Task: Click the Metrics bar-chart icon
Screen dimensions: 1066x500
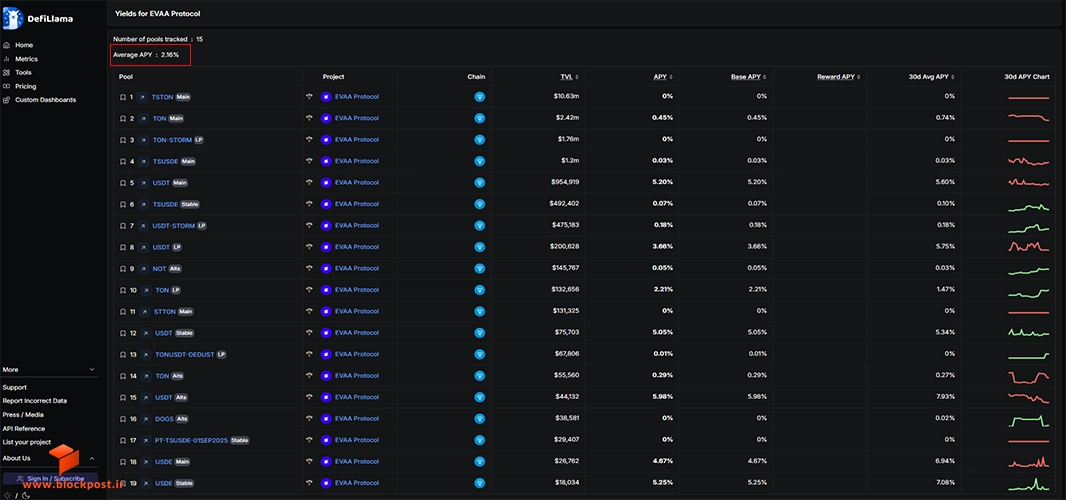Action: (7, 59)
